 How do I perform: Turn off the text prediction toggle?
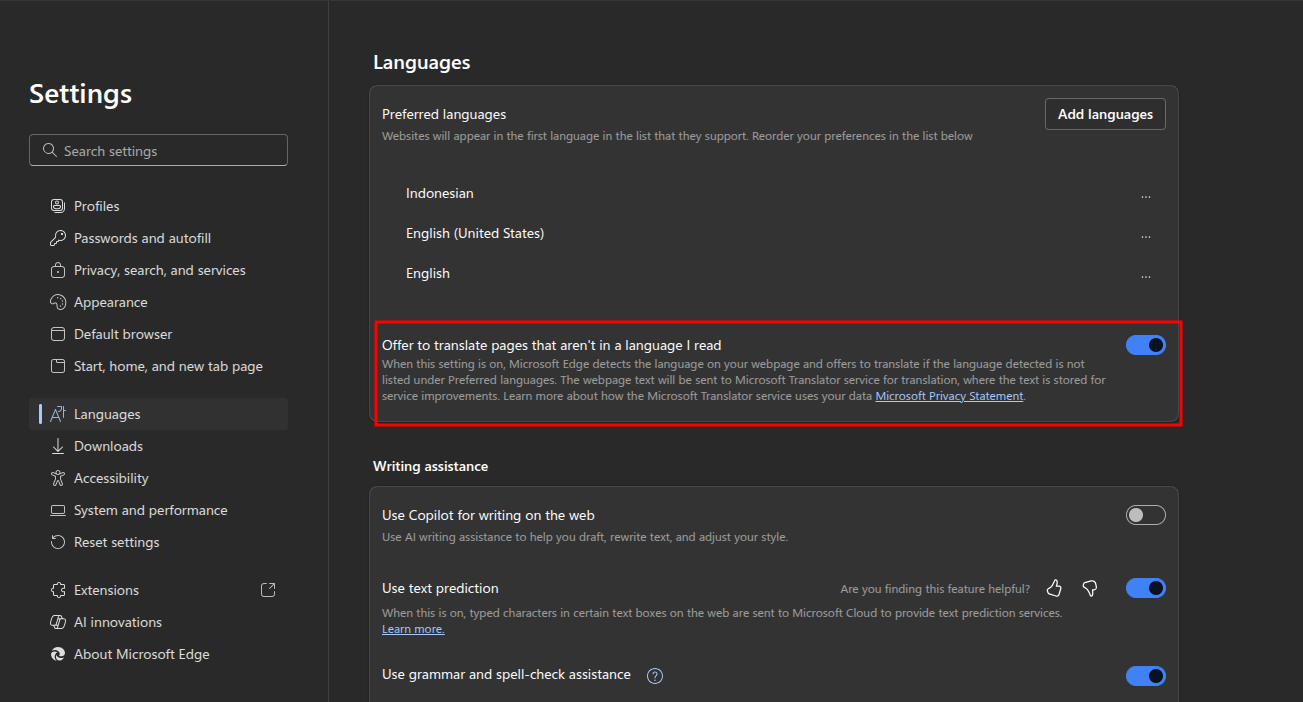1145,588
